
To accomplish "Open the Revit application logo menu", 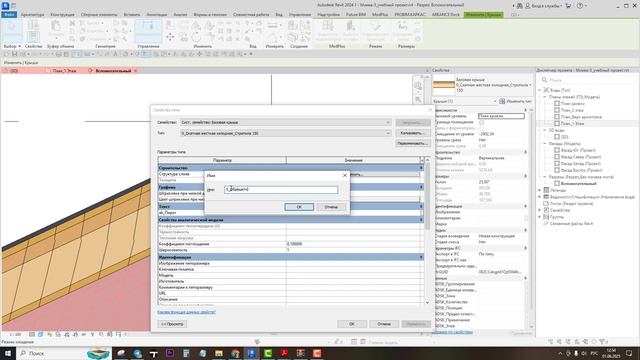I will 5,5.
